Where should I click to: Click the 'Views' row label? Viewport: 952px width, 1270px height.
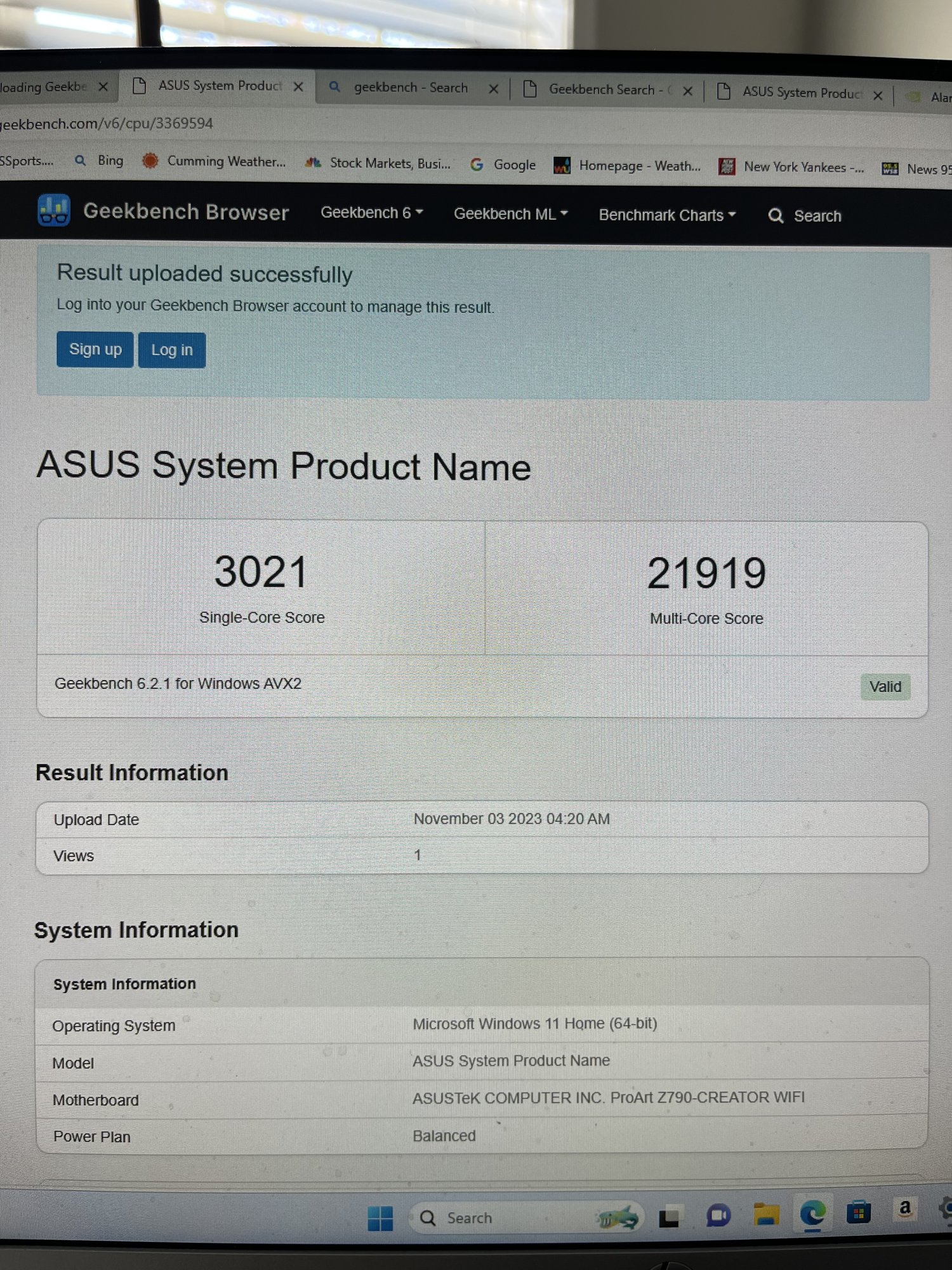(x=74, y=856)
